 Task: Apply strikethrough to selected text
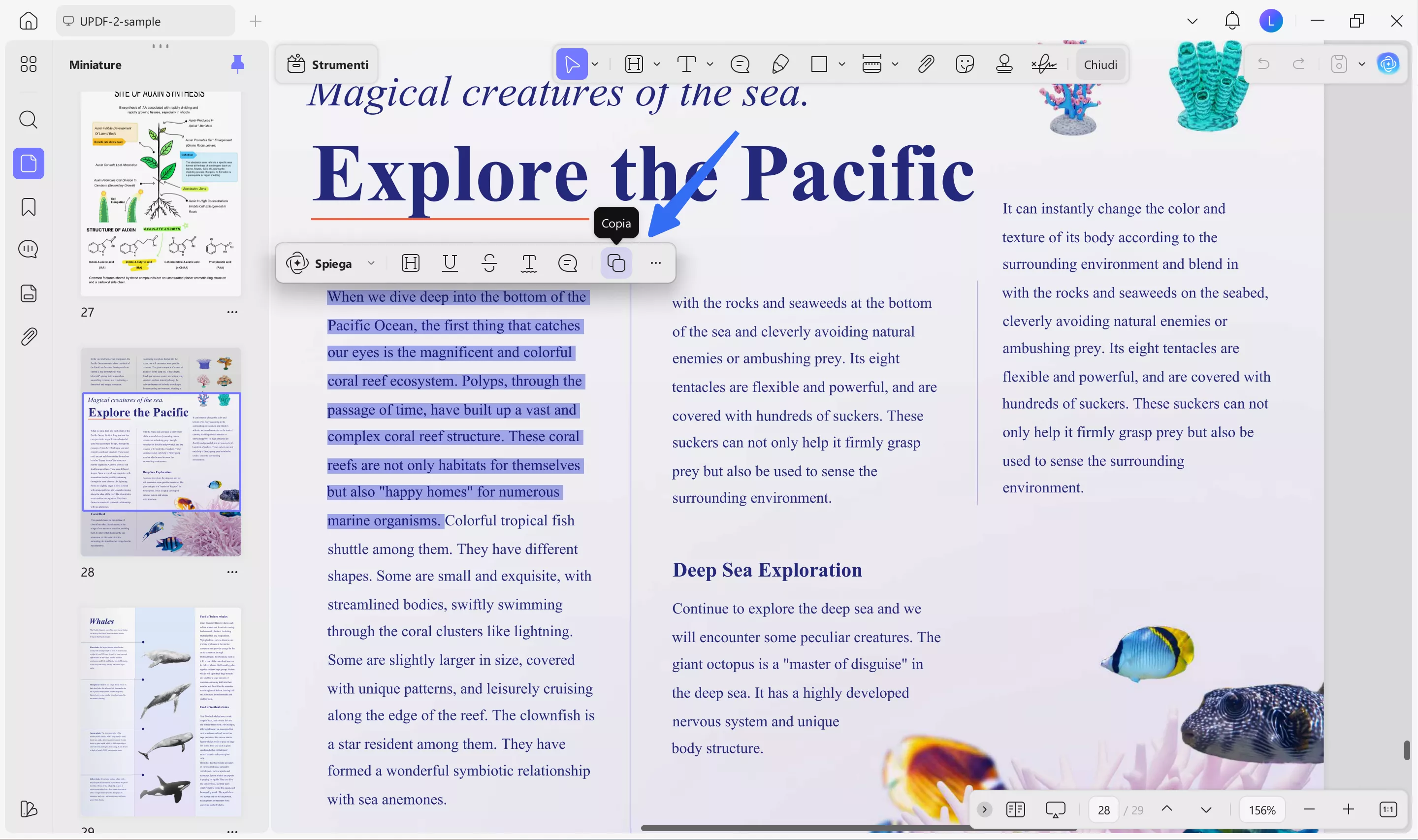click(x=489, y=263)
